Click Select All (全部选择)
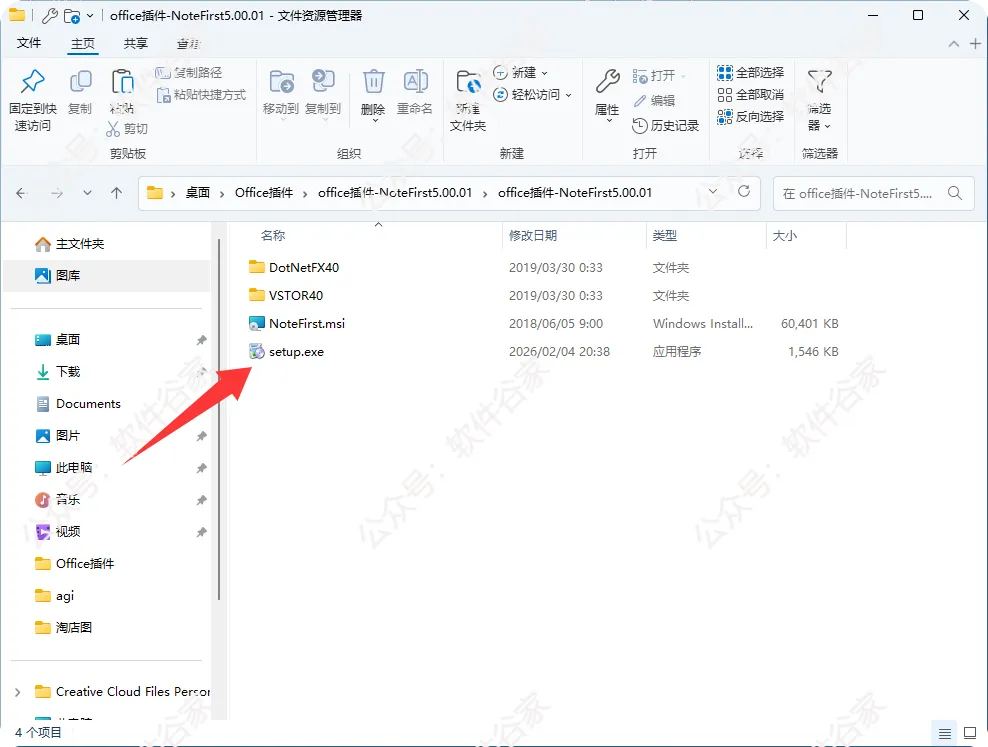This screenshot has width=988, height=747. (750, 73)
